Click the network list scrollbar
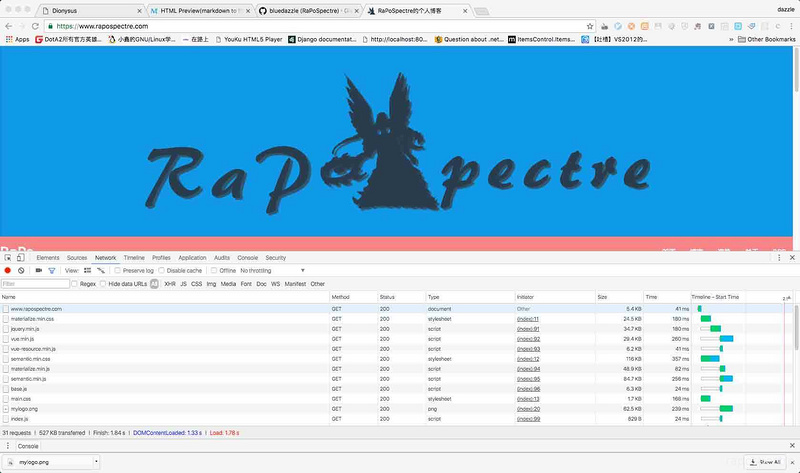The width and height of the screenshot is (800, 473). click(x=796, y=328)
